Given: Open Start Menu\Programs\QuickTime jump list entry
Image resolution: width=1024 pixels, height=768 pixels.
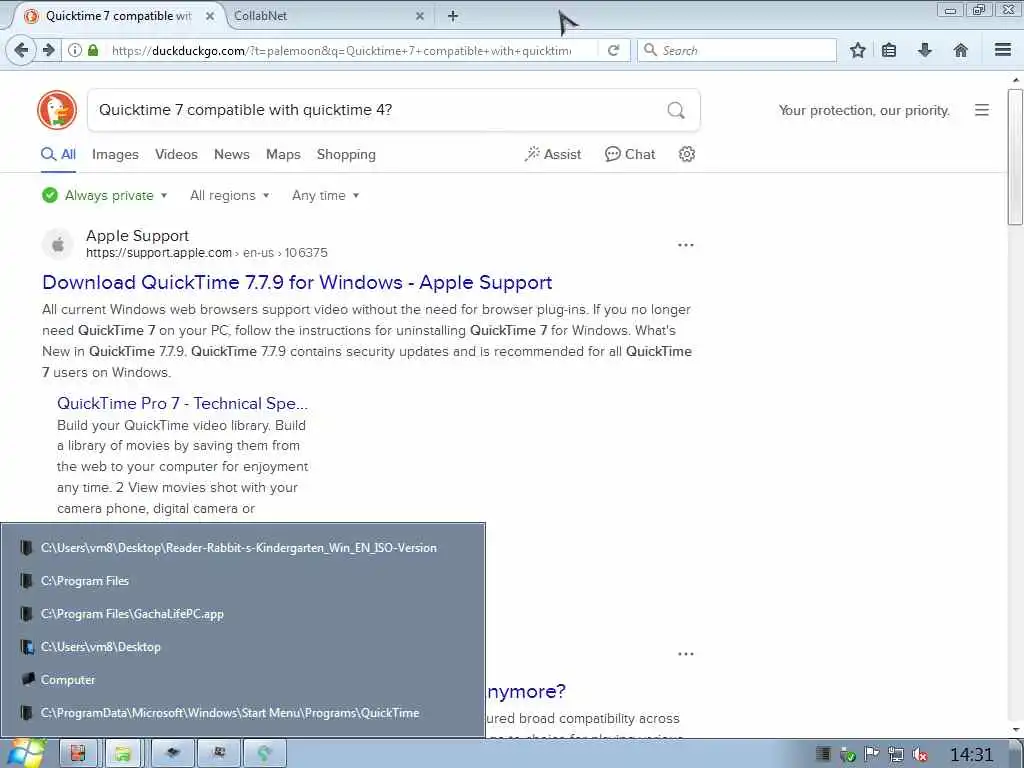Looking at the screenshot, I should pyautogui.click(x=243, y=712).
